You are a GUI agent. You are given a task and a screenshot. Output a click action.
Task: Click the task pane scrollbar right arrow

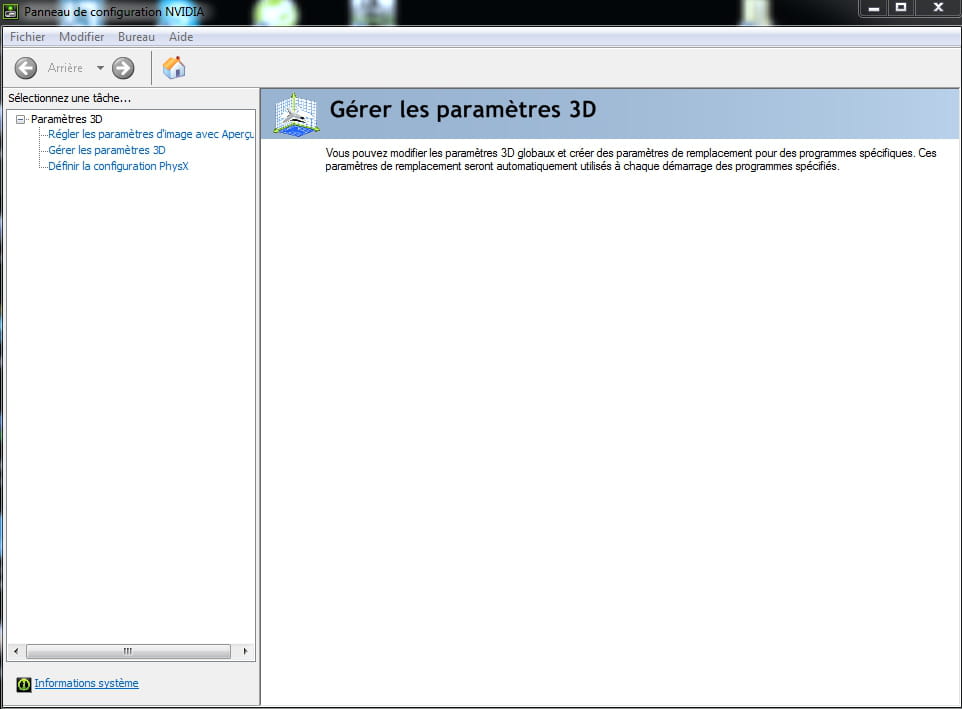click(246, 651)
